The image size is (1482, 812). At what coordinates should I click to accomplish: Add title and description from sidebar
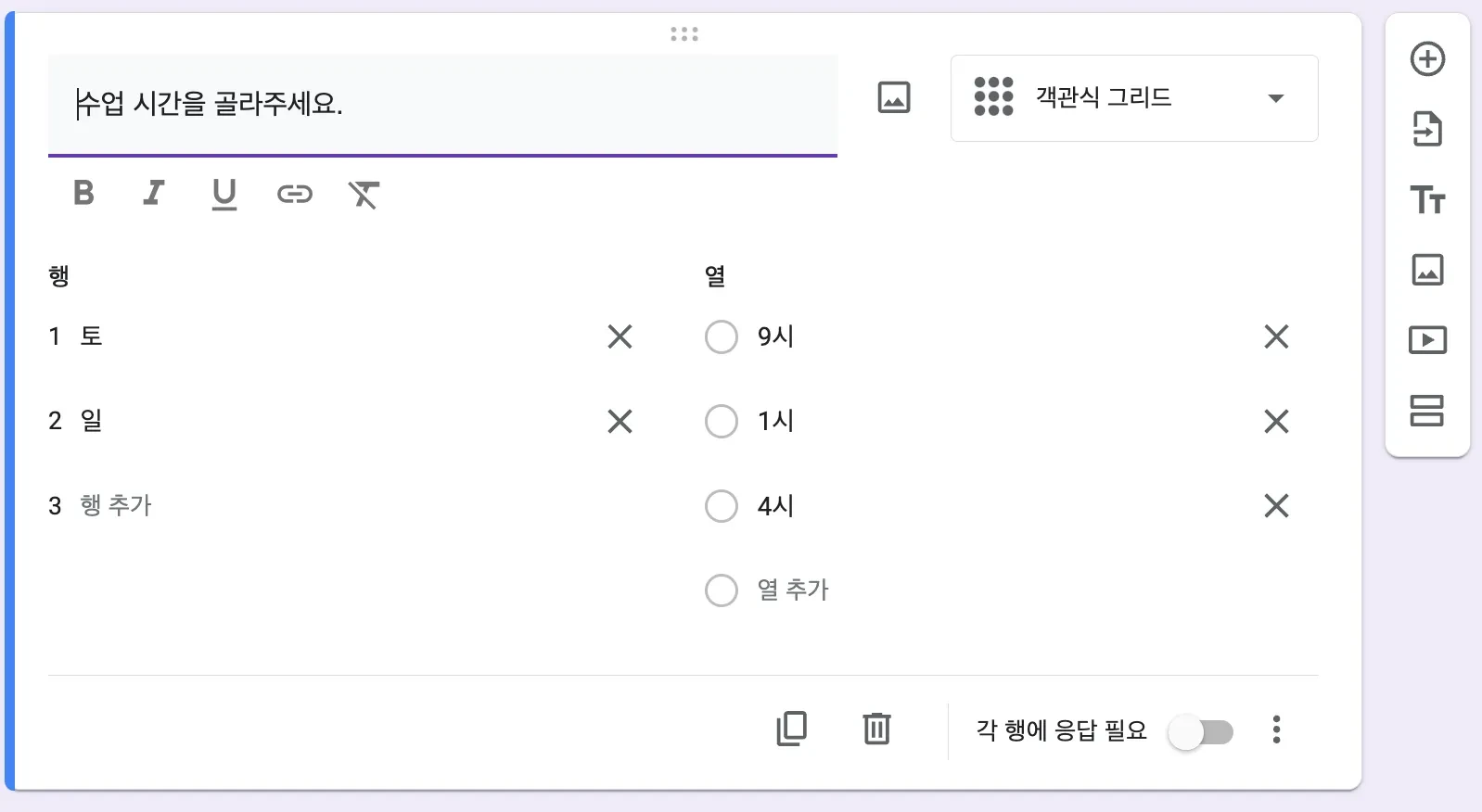click(1427, 200)
